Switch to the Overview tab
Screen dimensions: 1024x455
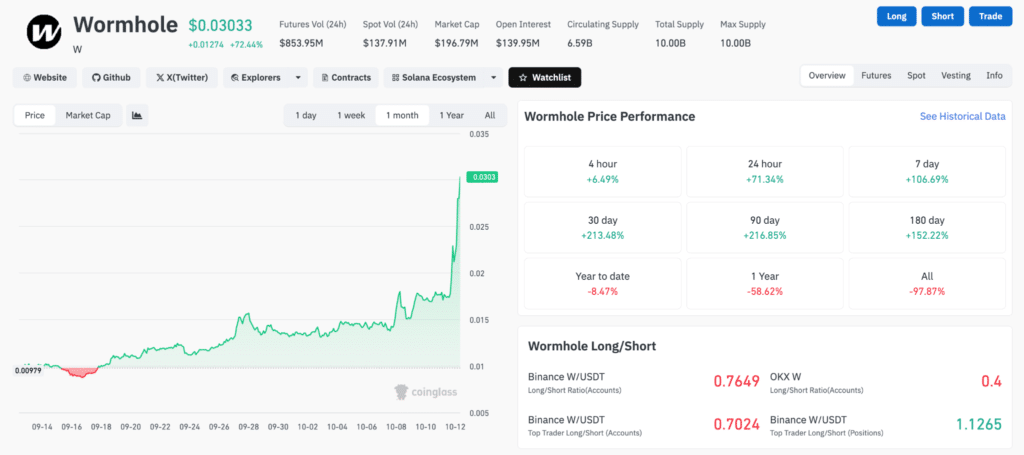[827, 76]
